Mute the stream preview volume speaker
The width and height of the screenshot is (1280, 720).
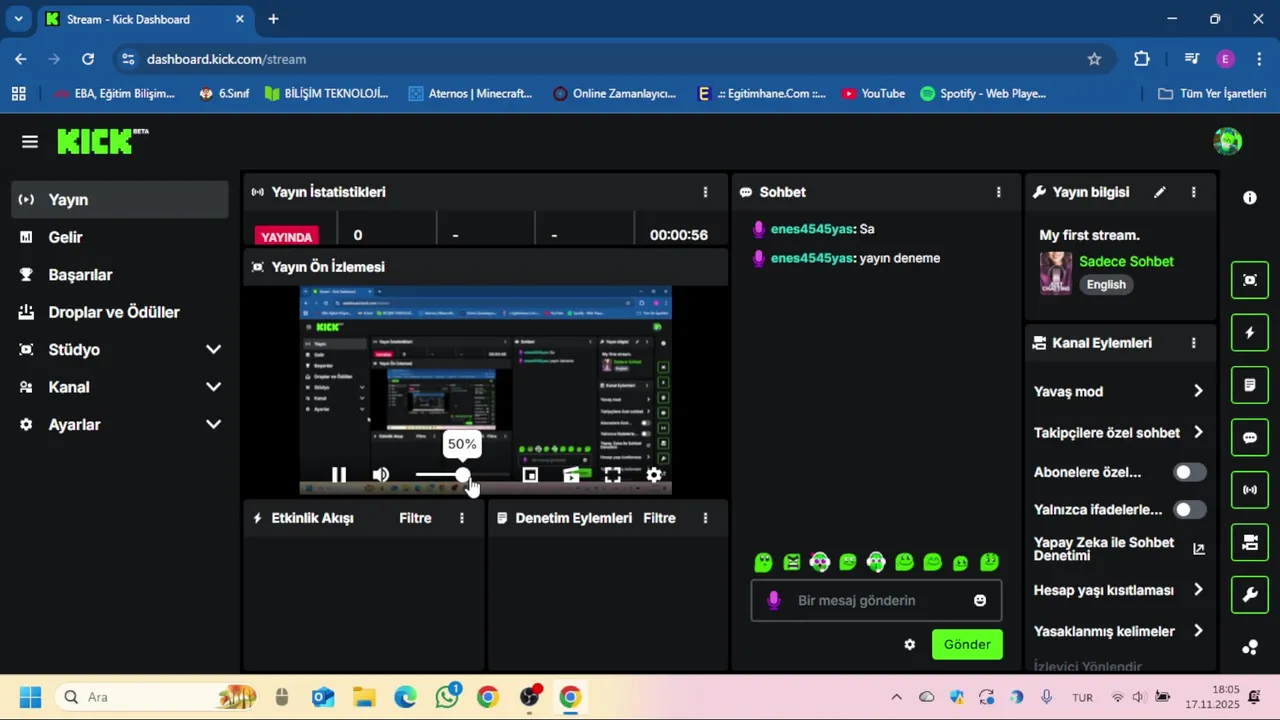pyautogui.click(x=381, y=475)
